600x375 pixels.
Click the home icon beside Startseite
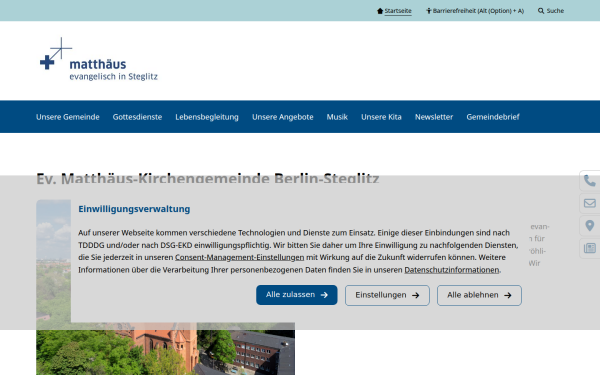point(380,11)
